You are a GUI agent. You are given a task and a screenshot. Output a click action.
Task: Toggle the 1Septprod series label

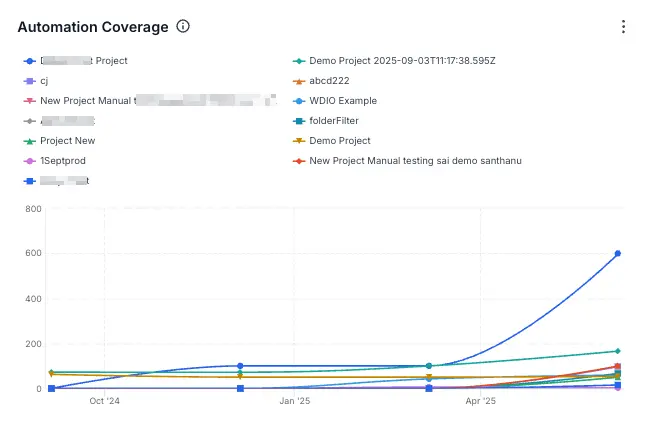click(63, 161)
